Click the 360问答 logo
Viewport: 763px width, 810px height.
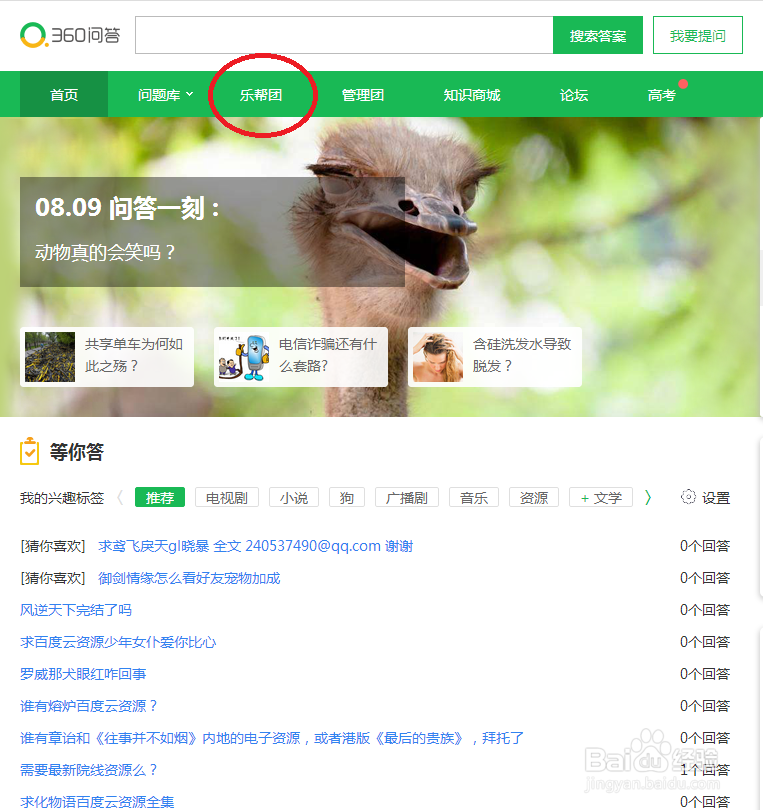[70, 35]
